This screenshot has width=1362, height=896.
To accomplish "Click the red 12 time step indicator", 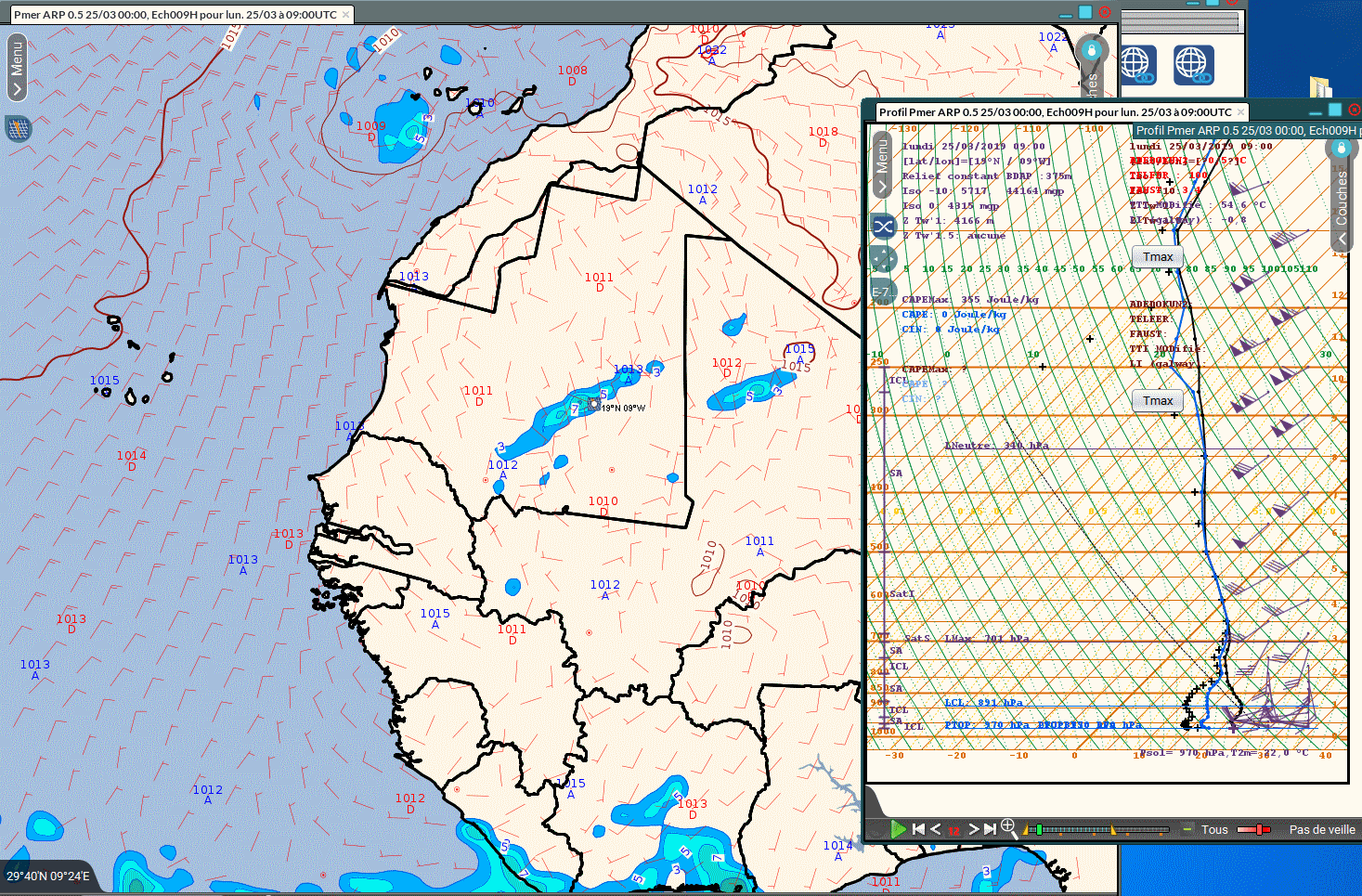I will pos(954,831).
